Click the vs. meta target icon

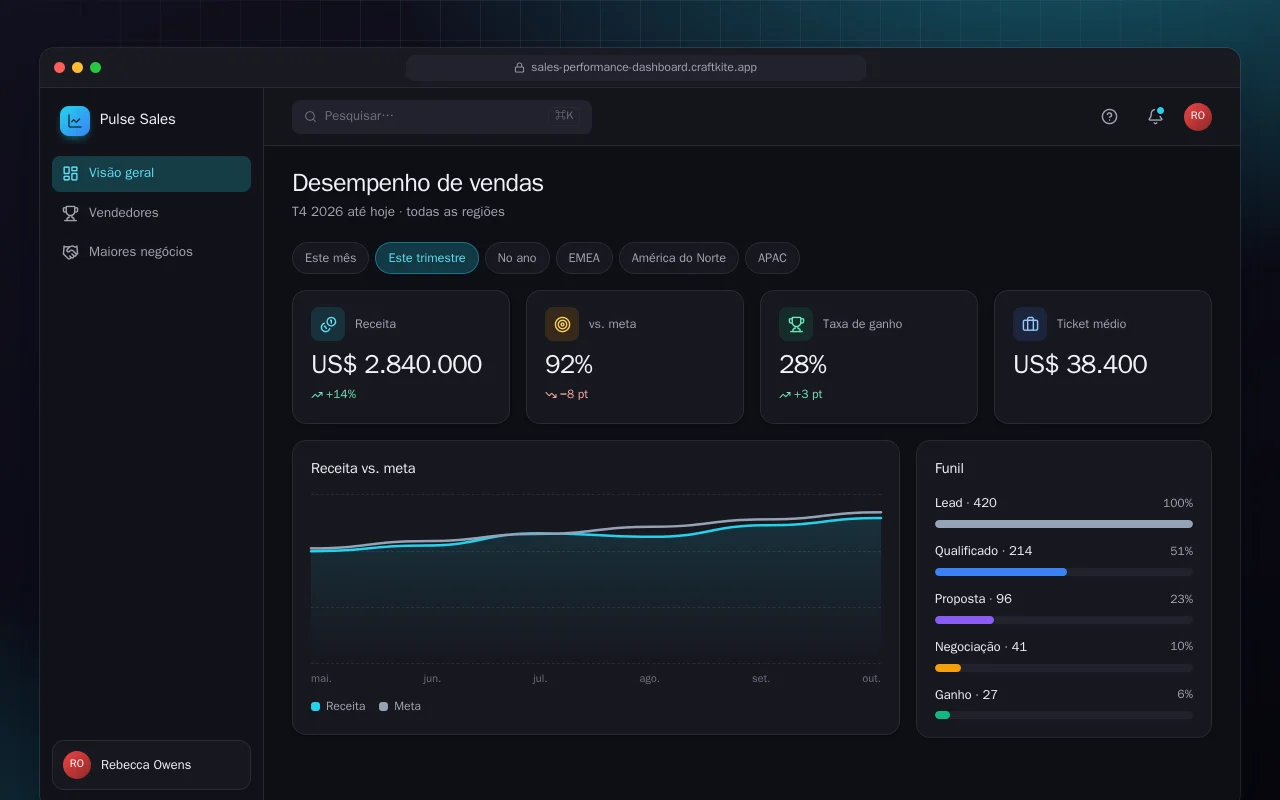pyautogui.click(x=562, y=324)
